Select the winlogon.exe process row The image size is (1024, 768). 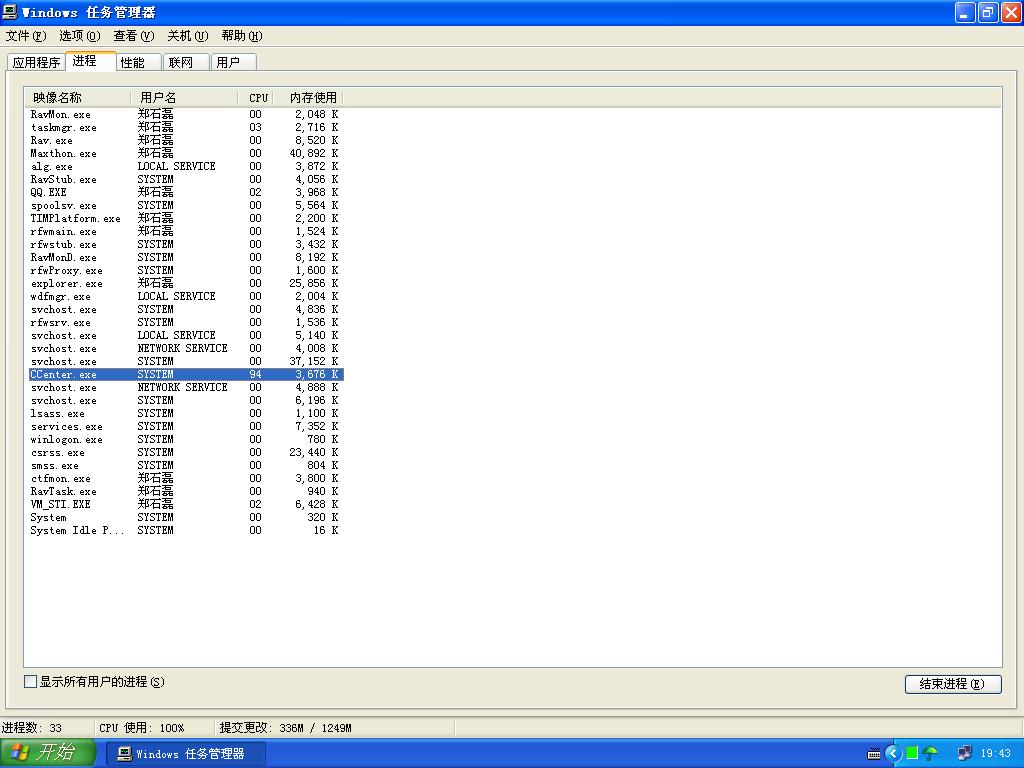tap(185, 440)
